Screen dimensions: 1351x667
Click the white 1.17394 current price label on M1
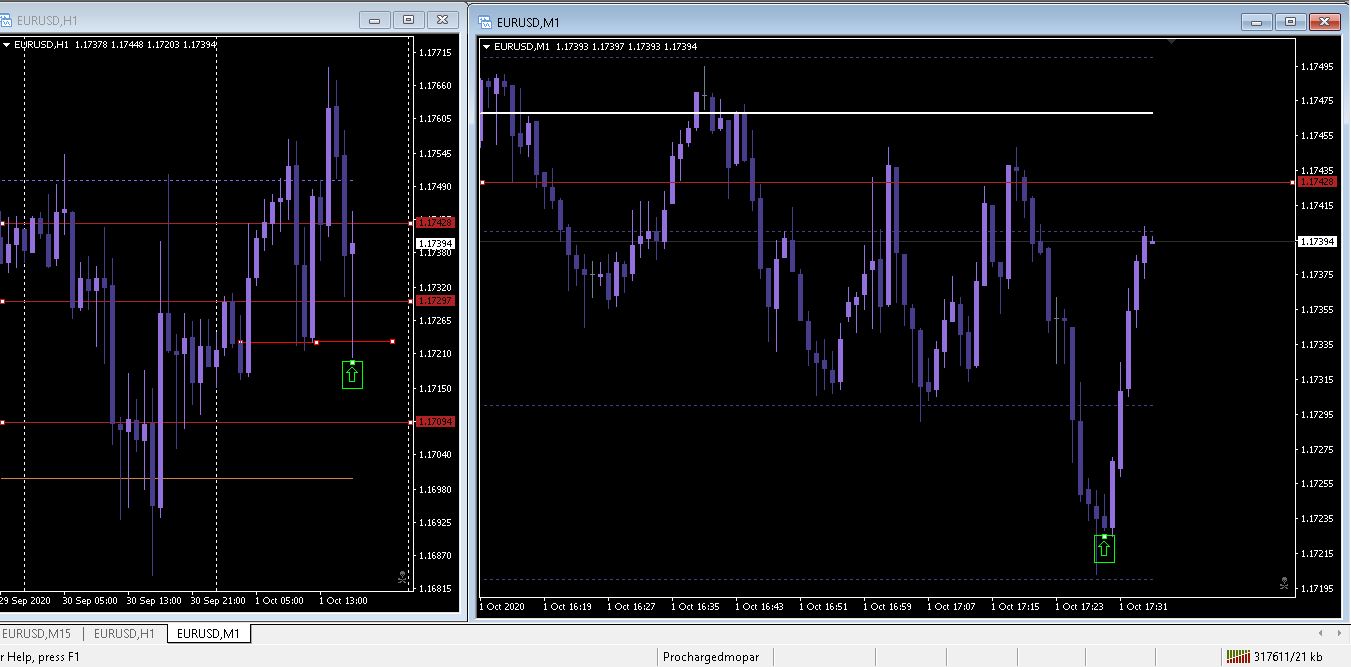coord(1316,242)
